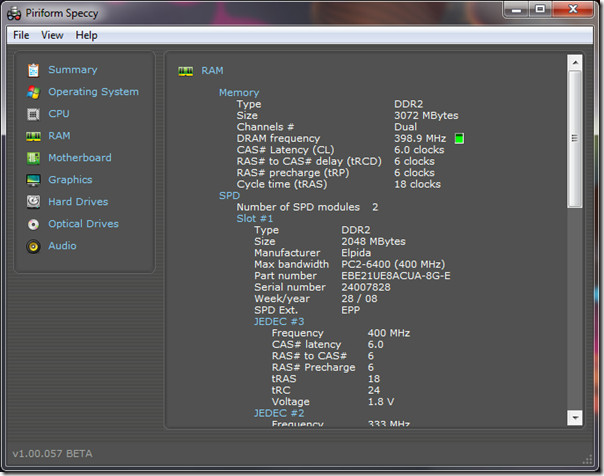The image size is (604, 476).
Task: Open the Hard Drives section
Action: click(x=78, y=201)
